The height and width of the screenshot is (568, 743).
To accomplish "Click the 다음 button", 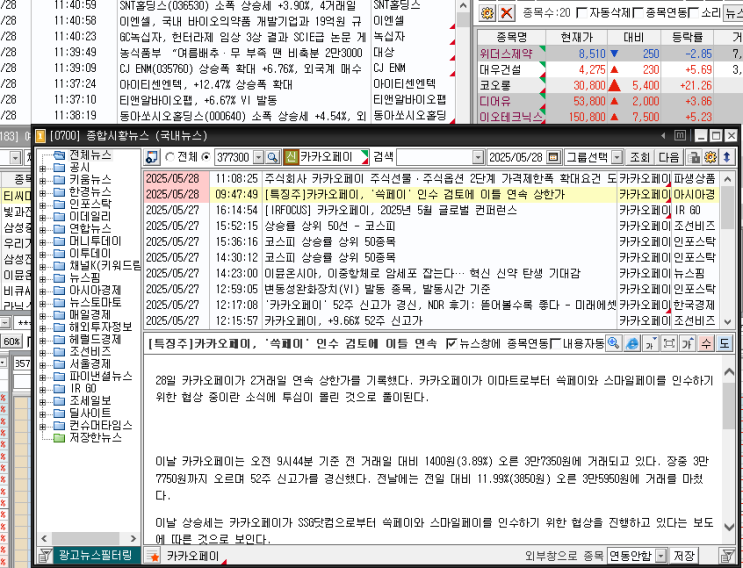I will pyautogui.click(x=669, y=157).
